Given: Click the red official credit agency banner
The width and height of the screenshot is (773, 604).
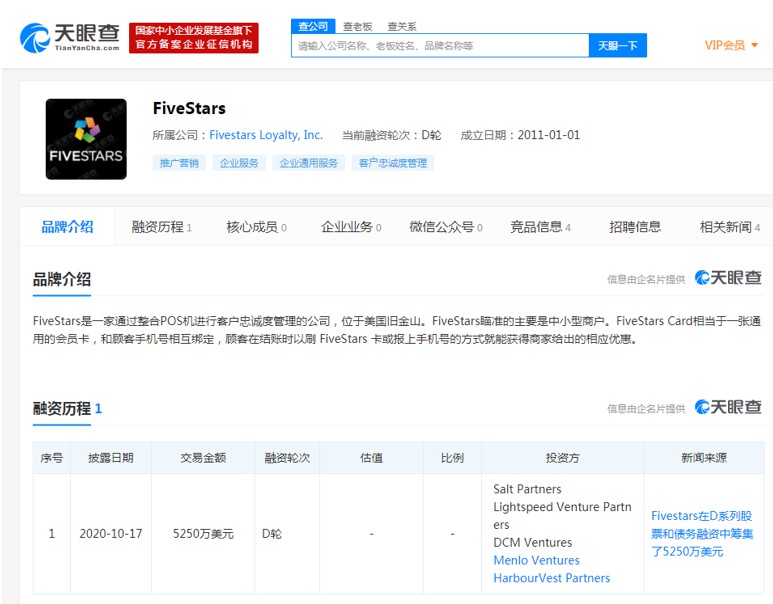Looking at the screenshot, I should tap(194, 38).
